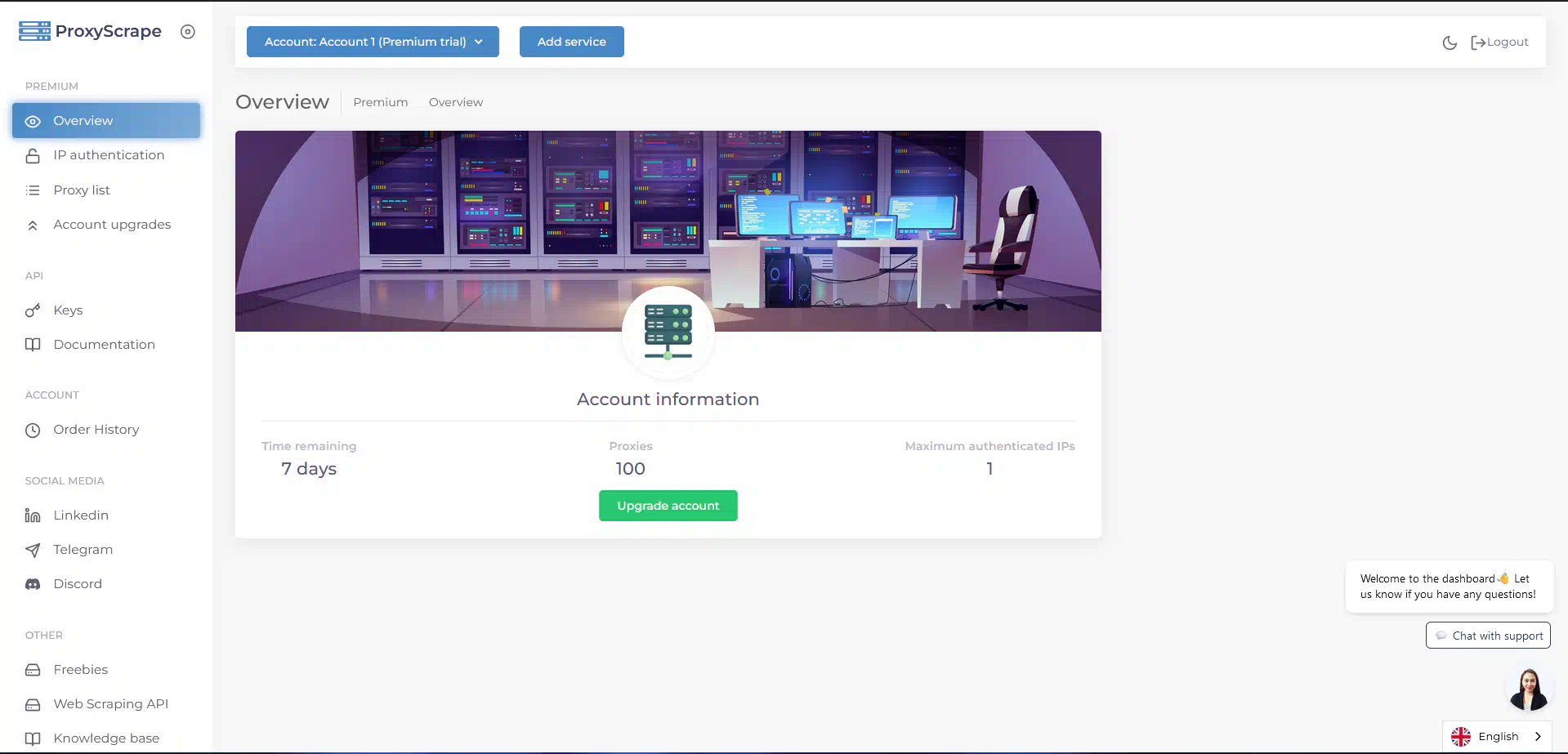Image resolution: width=1568 pixels, height=754 pixels.
Task: Click the Logout button
Action: pos(1499,42)
